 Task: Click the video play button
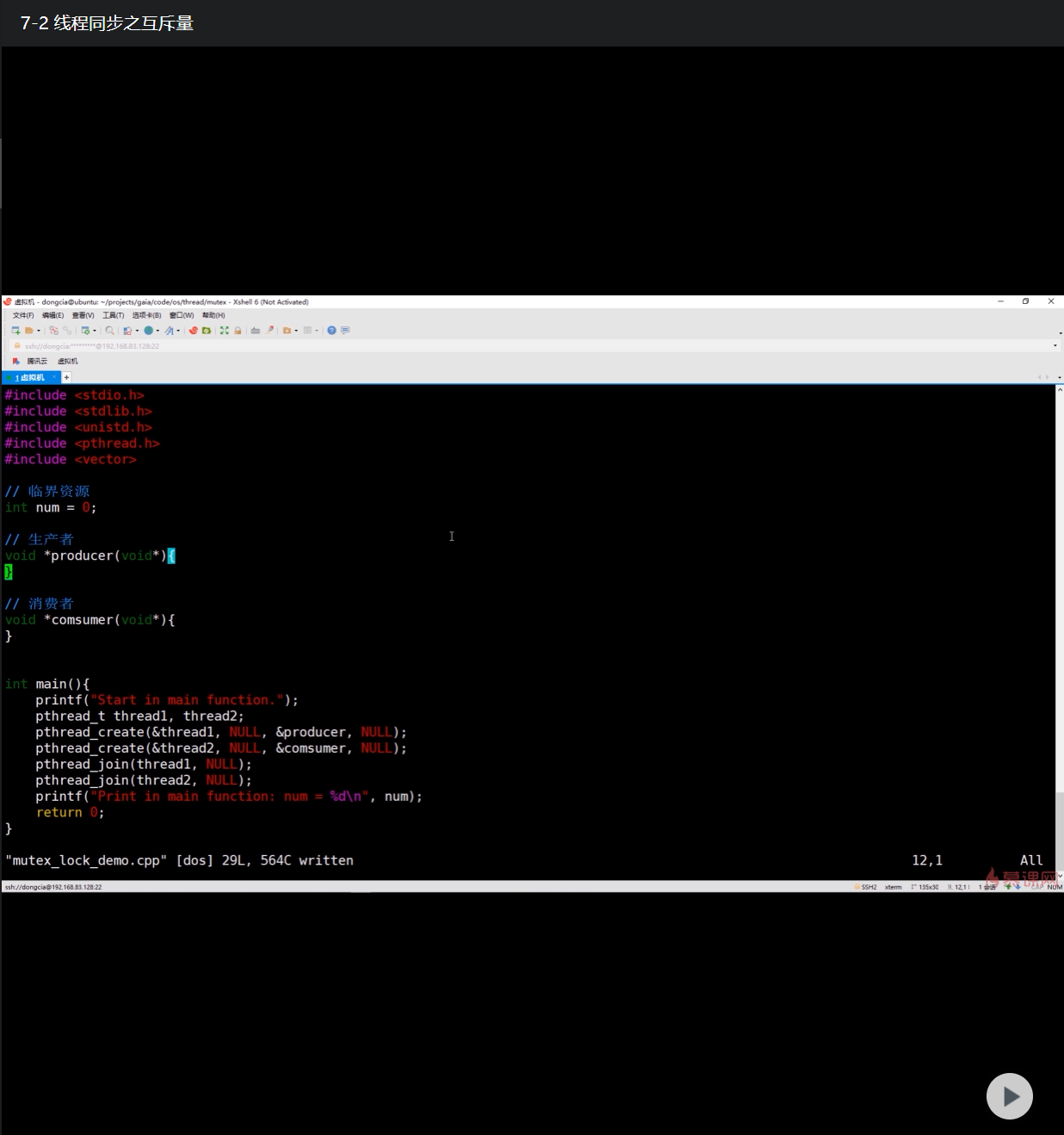1009,1096
